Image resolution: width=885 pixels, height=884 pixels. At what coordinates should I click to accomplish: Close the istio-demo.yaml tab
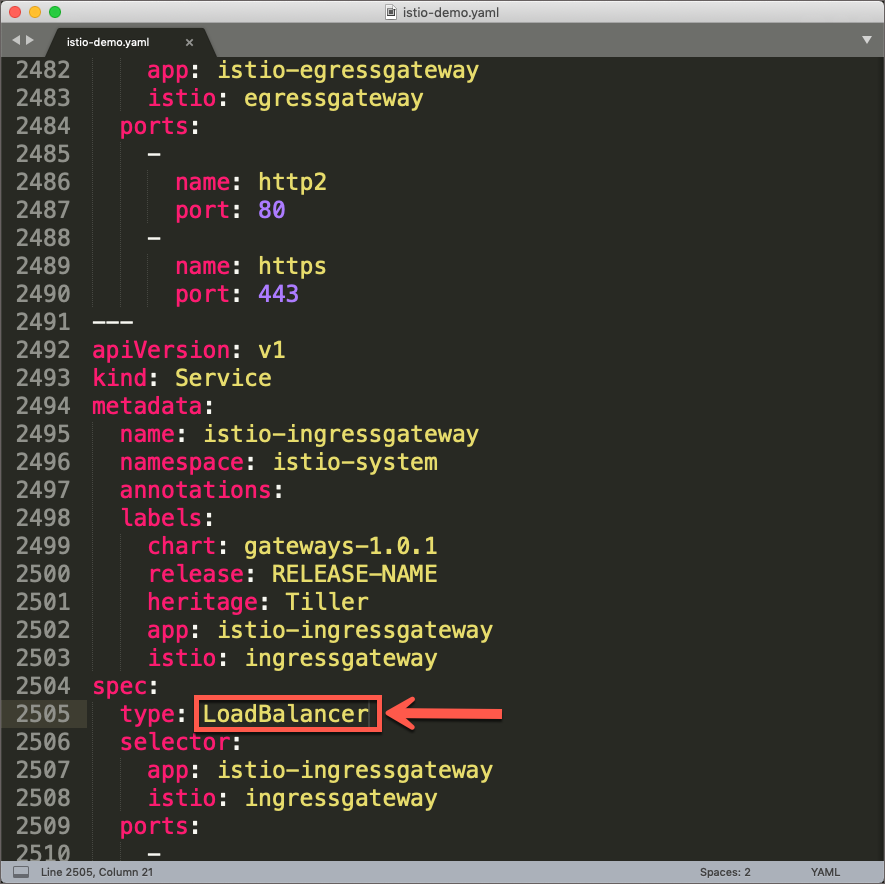click(x=189, y=42)
